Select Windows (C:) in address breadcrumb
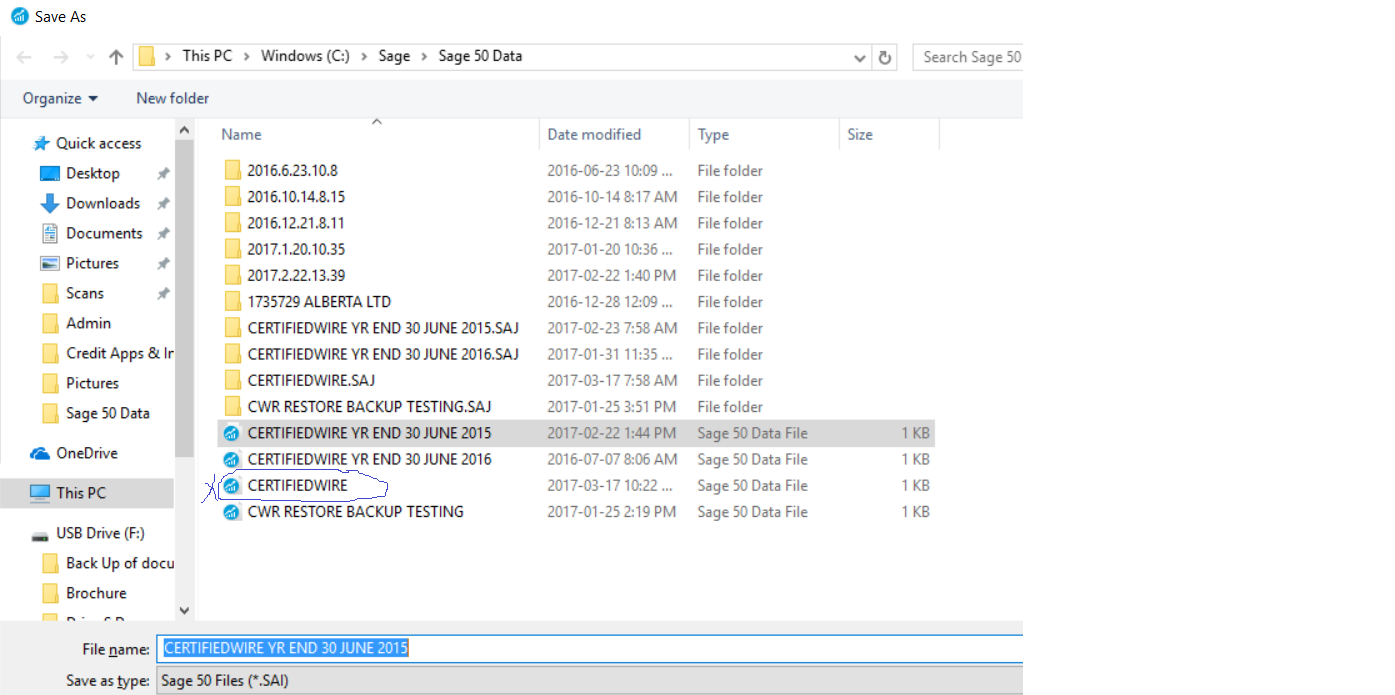This screenshot has height=695, width=1395. pyautogui.click(x=305, y=56)
